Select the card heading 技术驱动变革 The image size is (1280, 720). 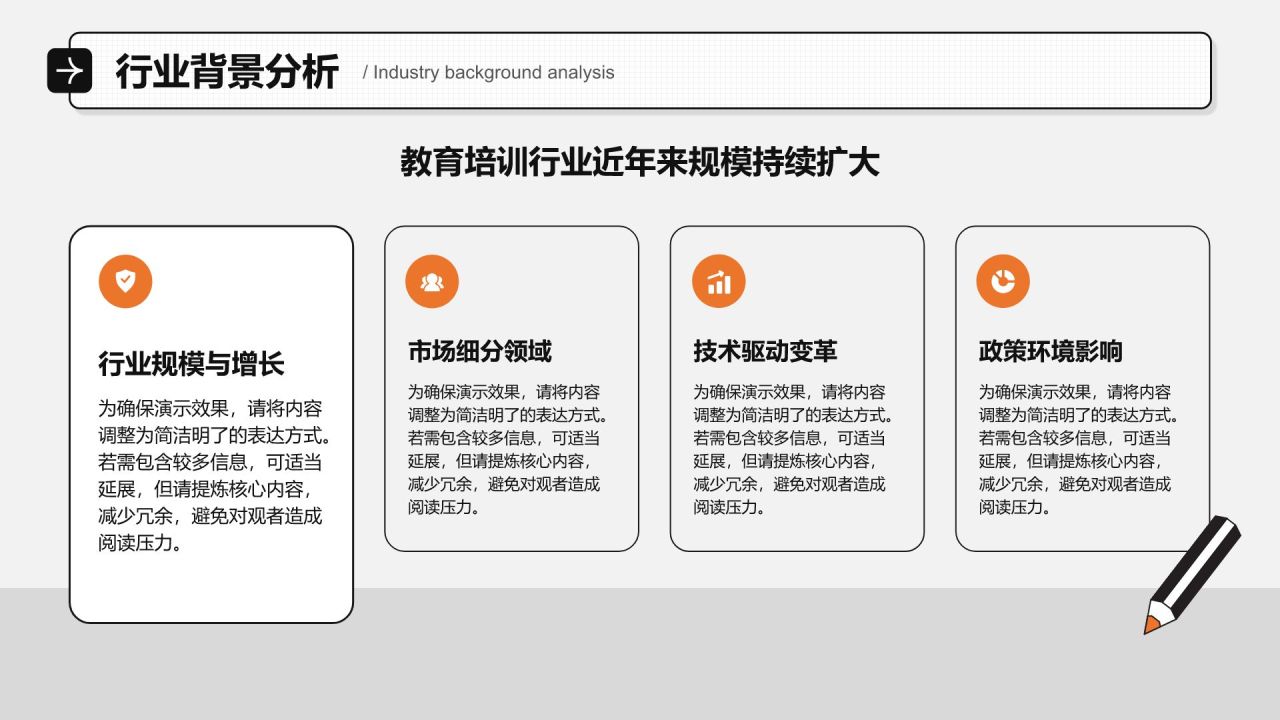pyautogui.click(x=765, y=351)
